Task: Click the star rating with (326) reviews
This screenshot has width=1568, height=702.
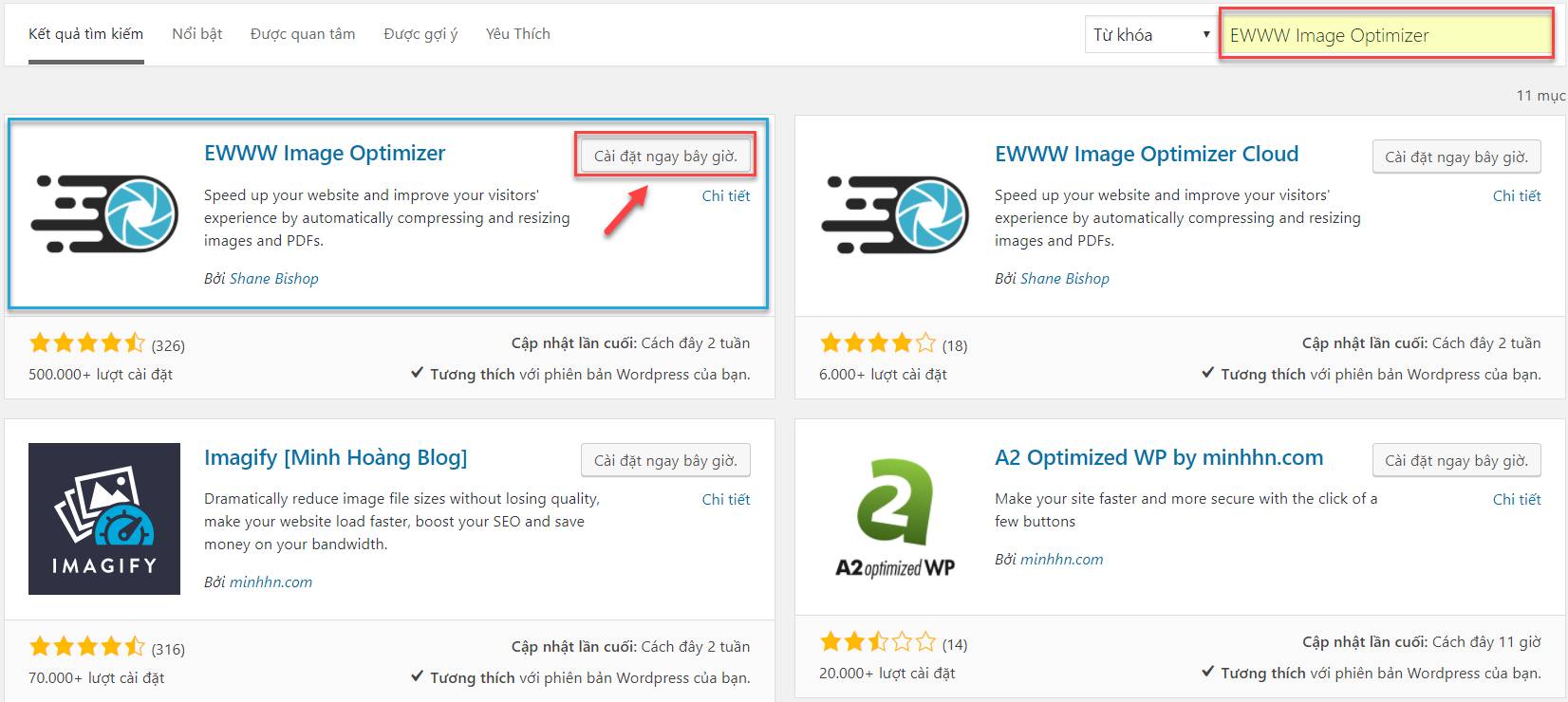Action: (x=87, y=342)
